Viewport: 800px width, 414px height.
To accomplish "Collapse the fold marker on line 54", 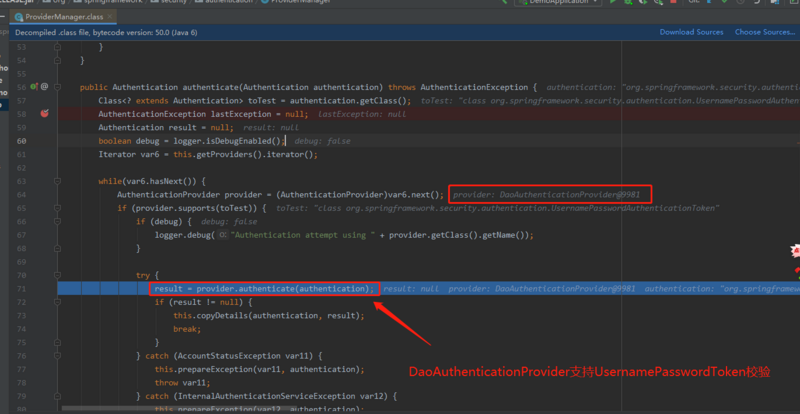I will point(57,60).
